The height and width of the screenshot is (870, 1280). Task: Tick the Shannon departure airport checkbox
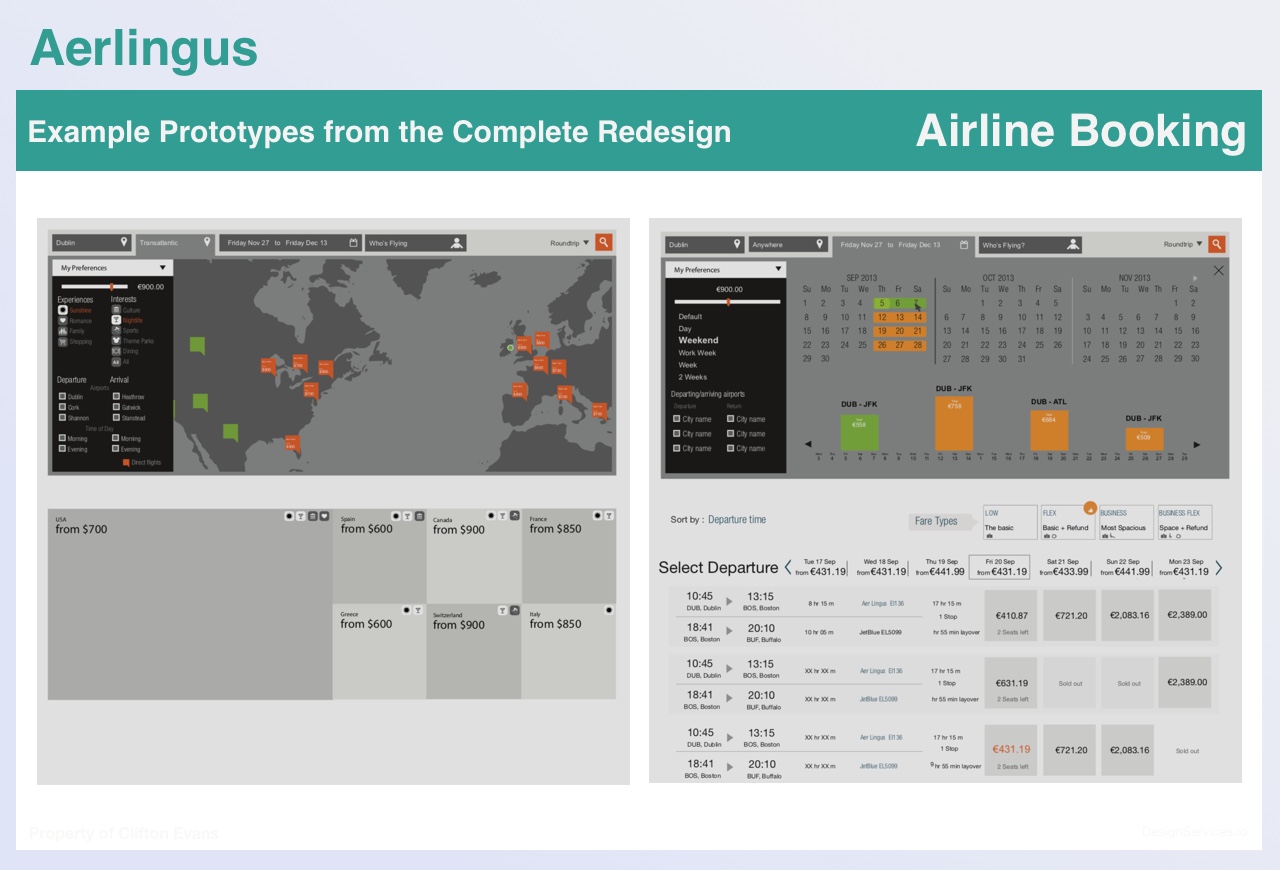point(63,418)
